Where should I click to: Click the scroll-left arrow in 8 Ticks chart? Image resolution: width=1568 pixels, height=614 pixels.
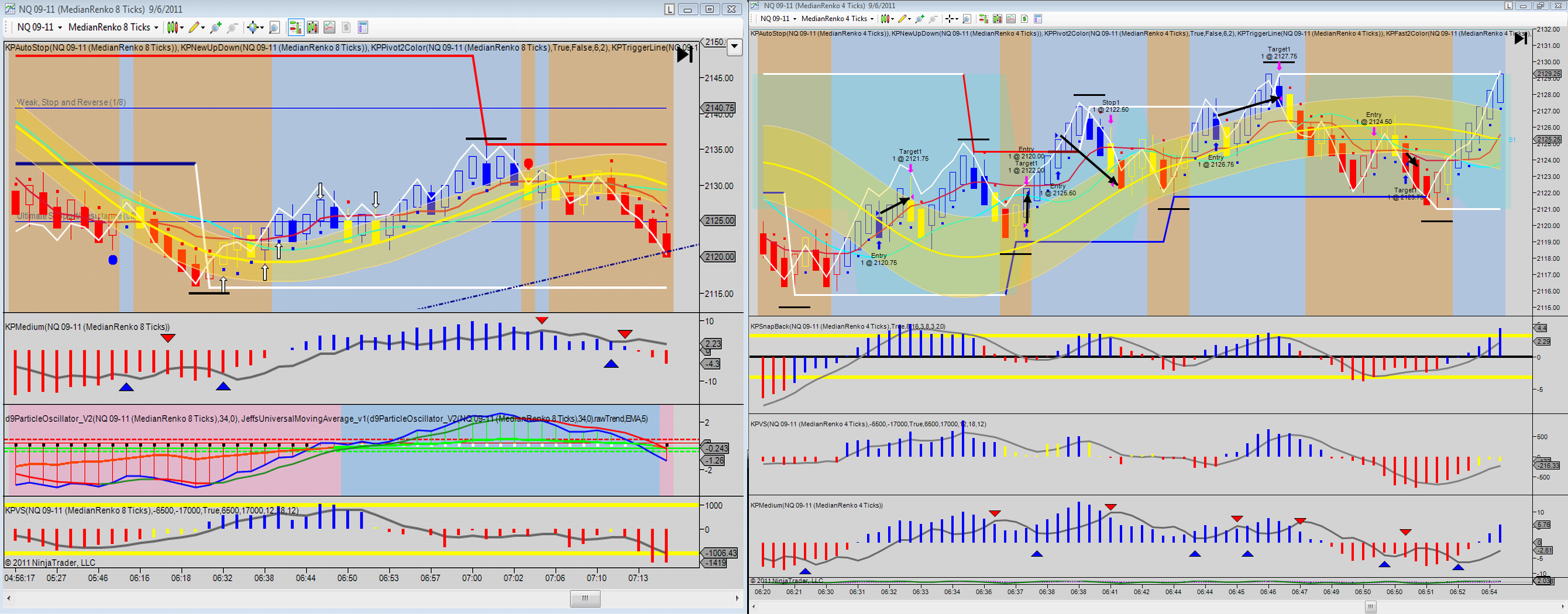(9, 599)
